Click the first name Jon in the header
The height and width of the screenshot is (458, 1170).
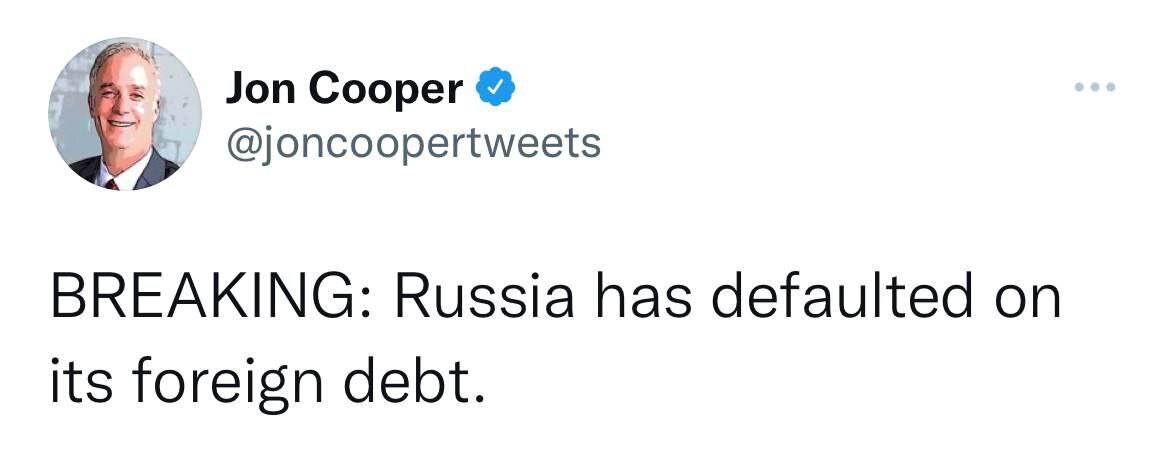(x=260, y=91)
